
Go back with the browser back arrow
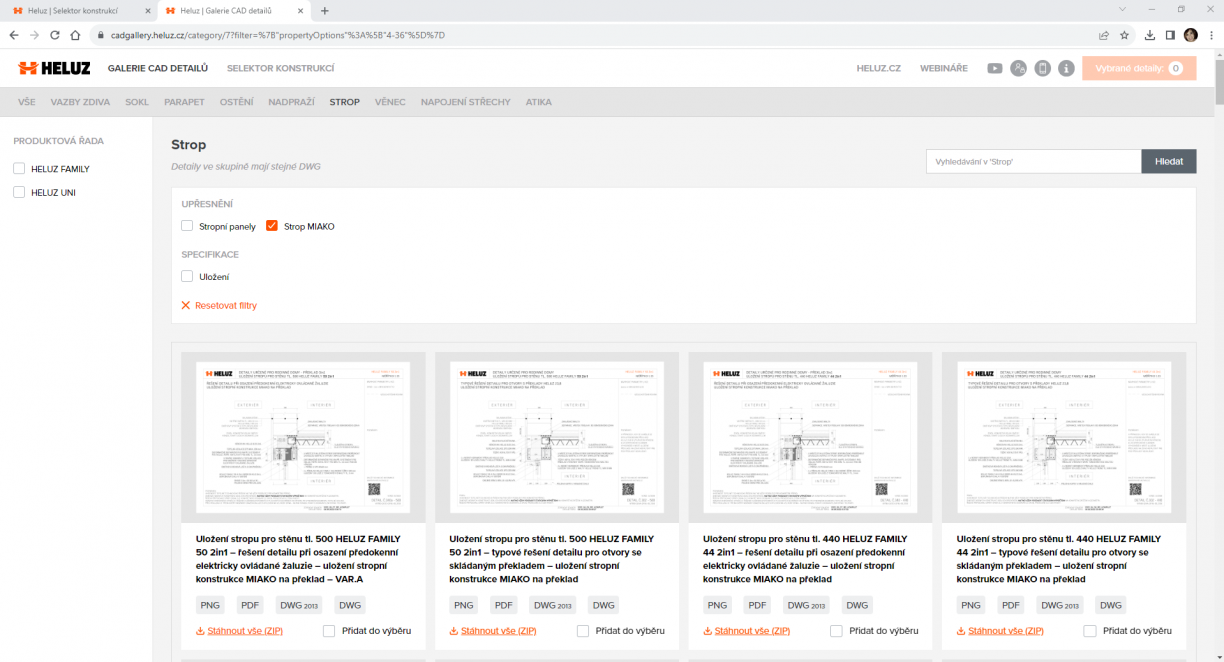[x=14, y=34]
